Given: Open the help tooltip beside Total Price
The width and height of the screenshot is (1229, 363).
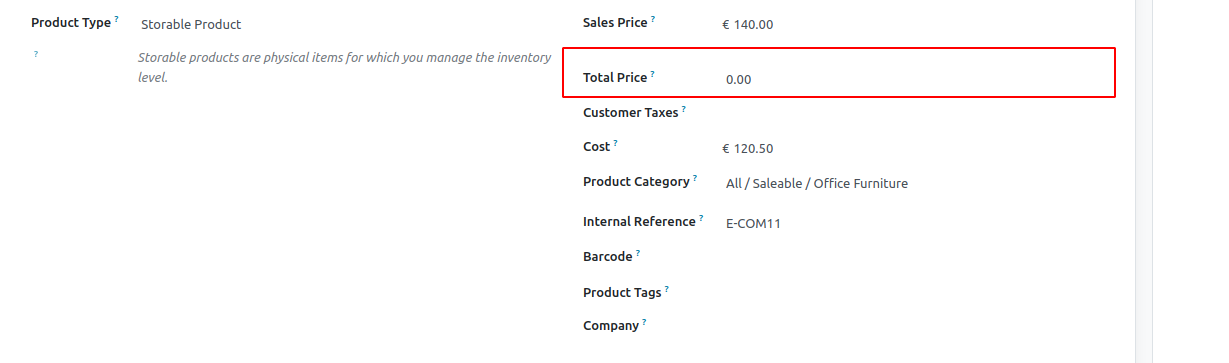Looking at the screenshot, I should click(x=653, y=74).
